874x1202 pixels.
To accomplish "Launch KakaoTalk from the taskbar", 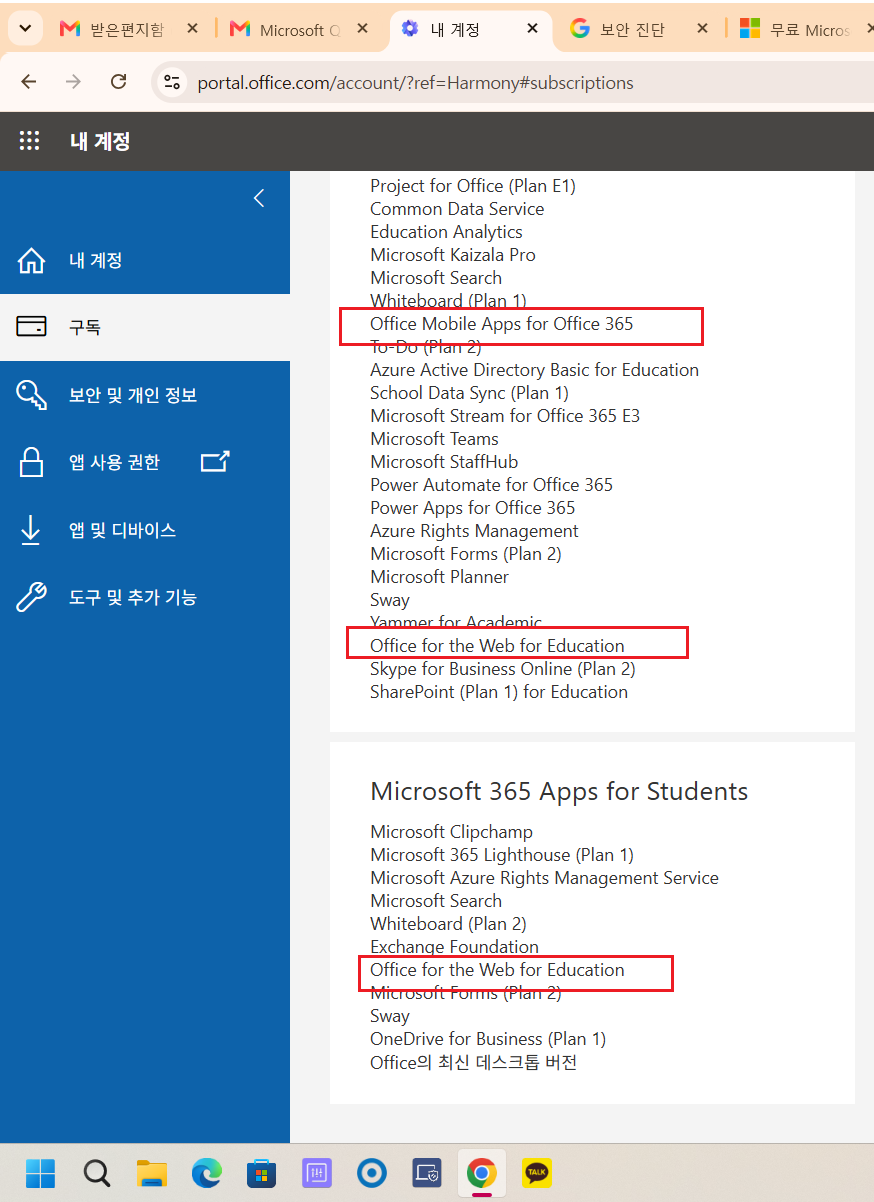I will click(537, 1172).
